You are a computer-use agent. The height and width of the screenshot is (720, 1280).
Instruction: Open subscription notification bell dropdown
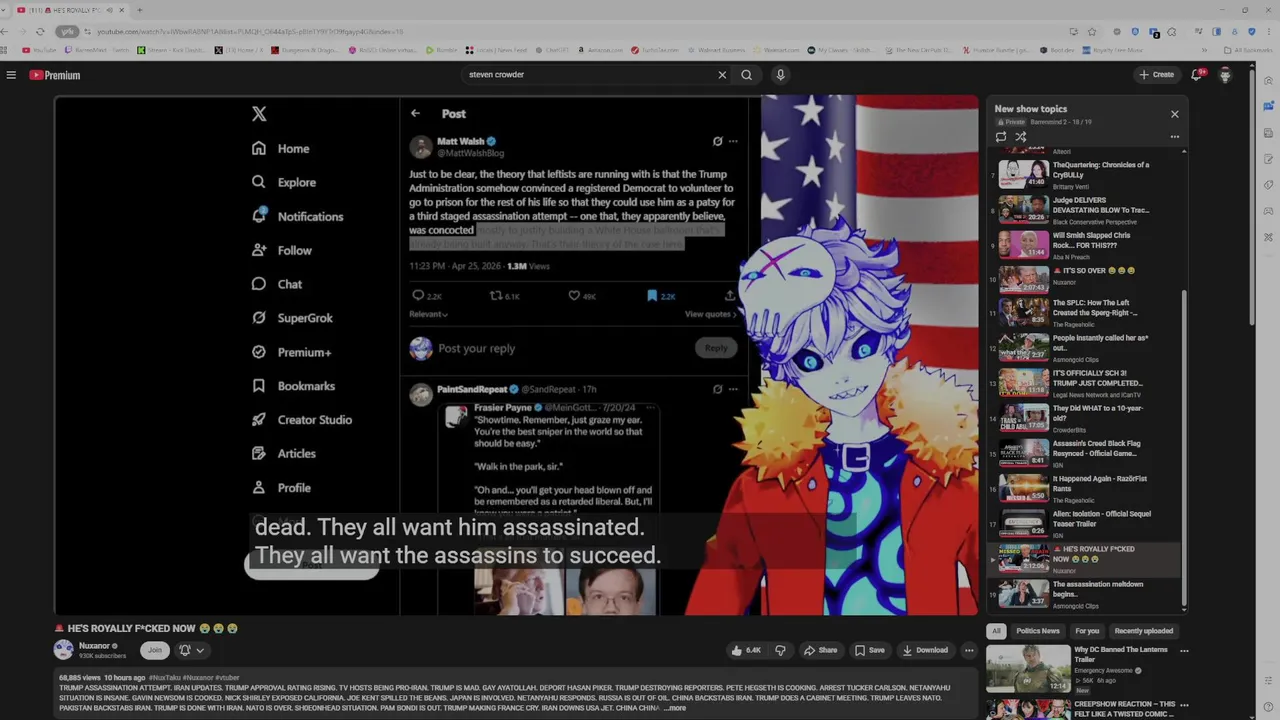[x=191, y=650]
